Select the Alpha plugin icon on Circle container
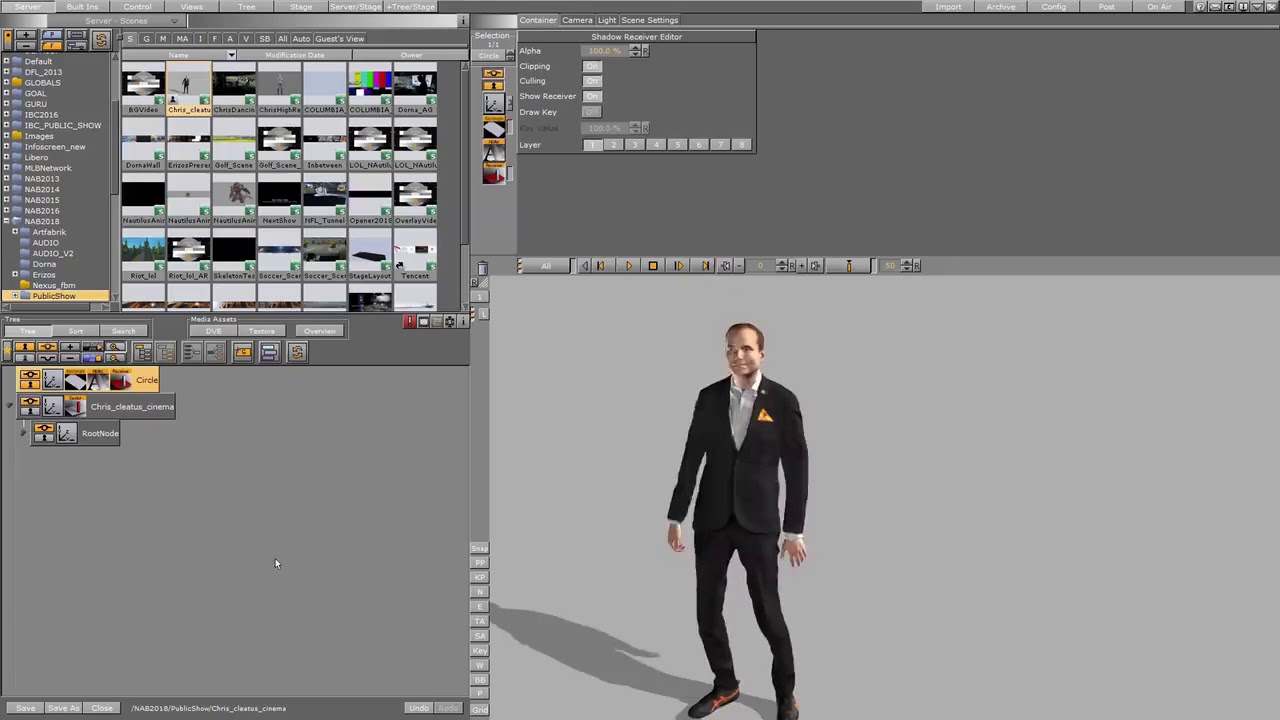Image resolution: width=1280 pixels, height=720 pixels. coord(98,380)
